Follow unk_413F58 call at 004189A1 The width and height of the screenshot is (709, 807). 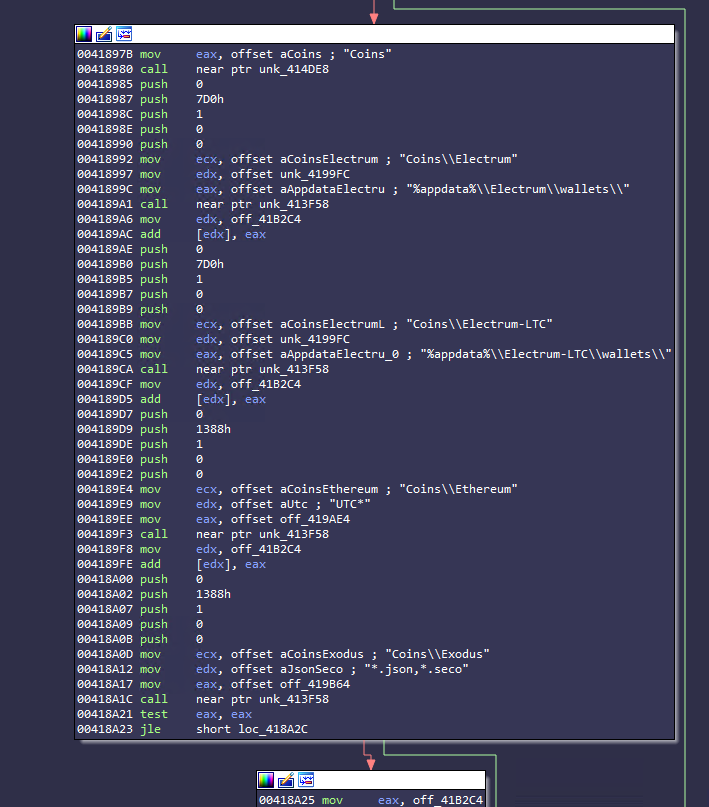click(294, 204)
